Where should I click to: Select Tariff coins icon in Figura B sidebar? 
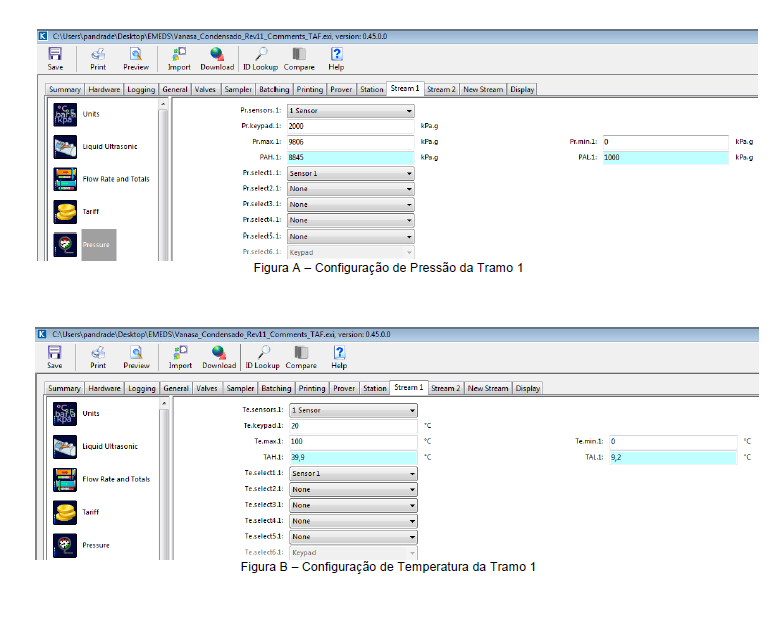(65, 512)
